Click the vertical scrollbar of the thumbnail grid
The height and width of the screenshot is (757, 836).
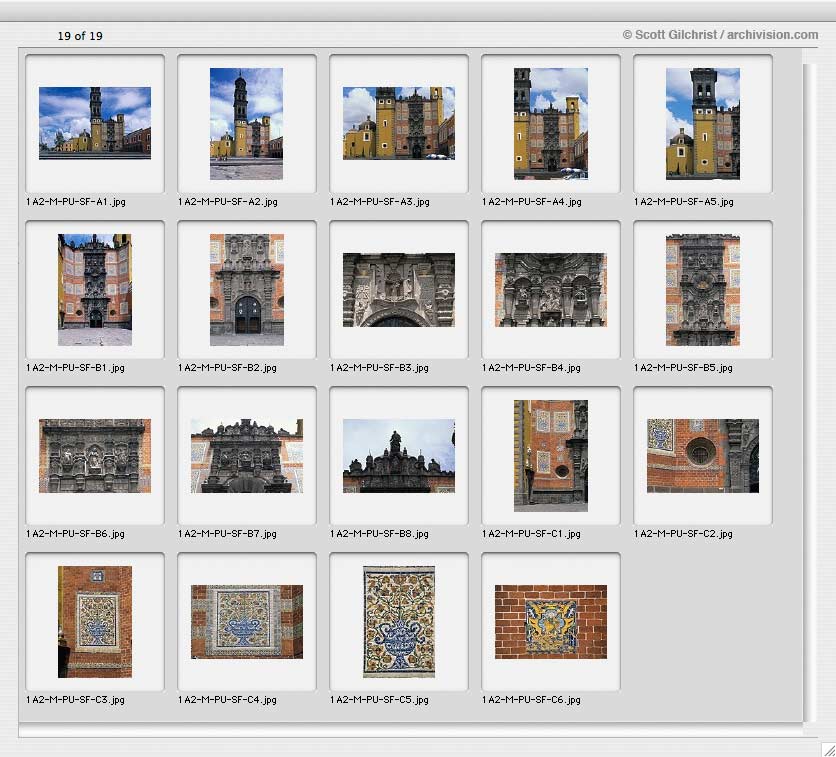(809, 392)
